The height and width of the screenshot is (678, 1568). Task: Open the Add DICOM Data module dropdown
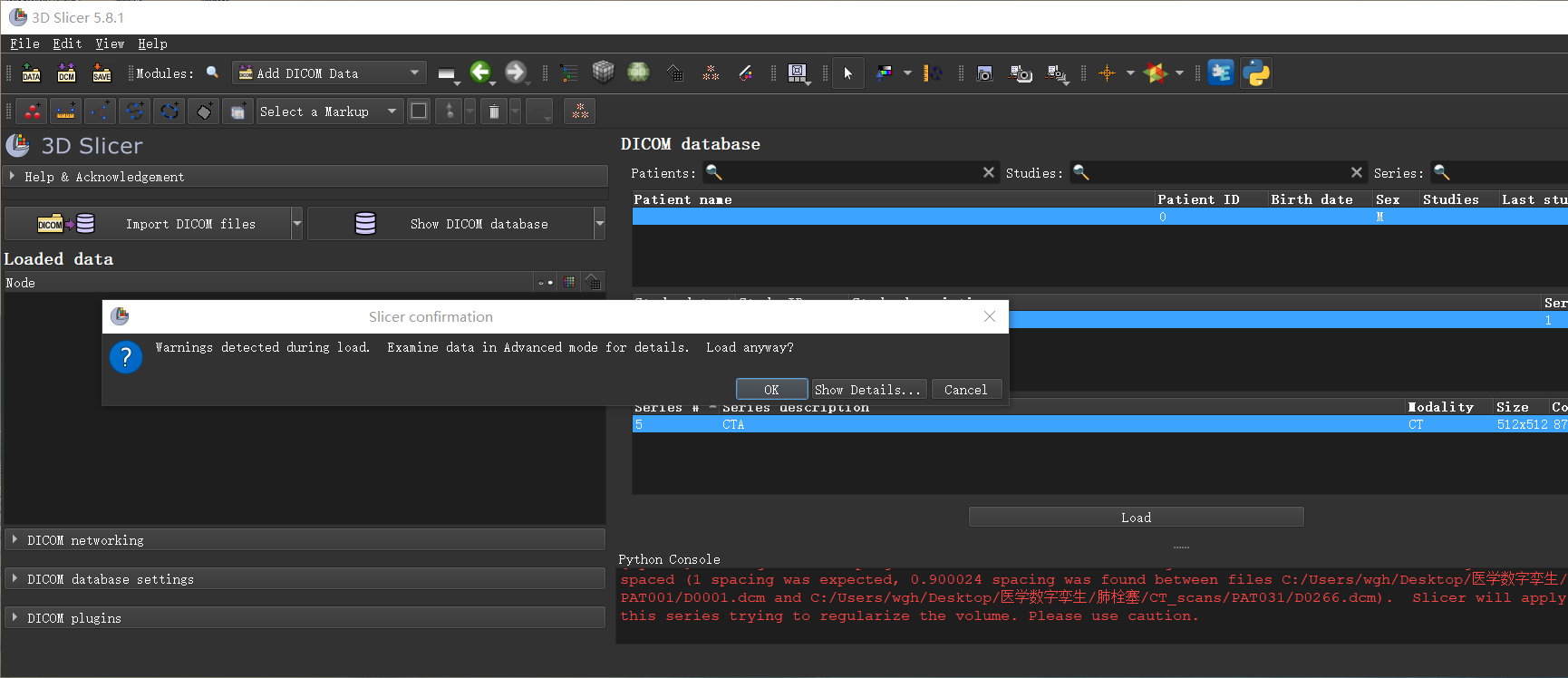330,73
